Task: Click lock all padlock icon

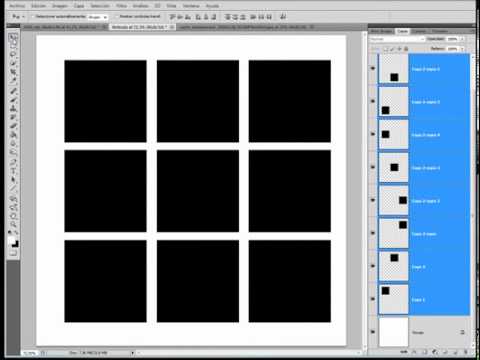Action: [x=406, y=49]
